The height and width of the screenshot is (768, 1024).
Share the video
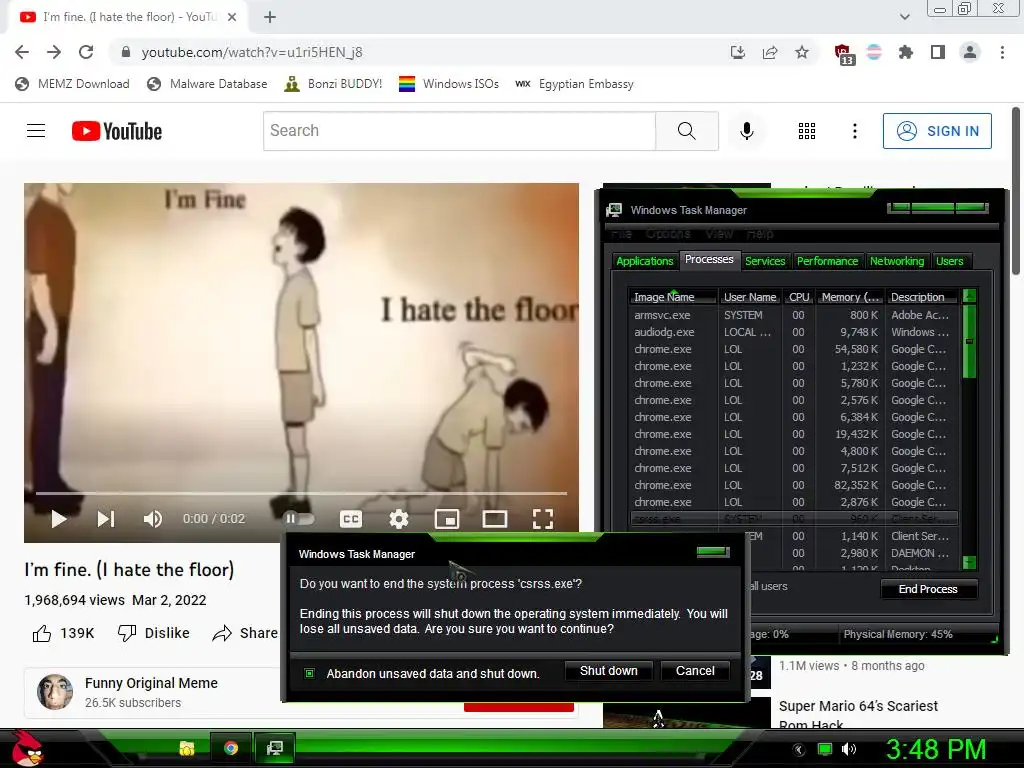[x=246, y=633]
